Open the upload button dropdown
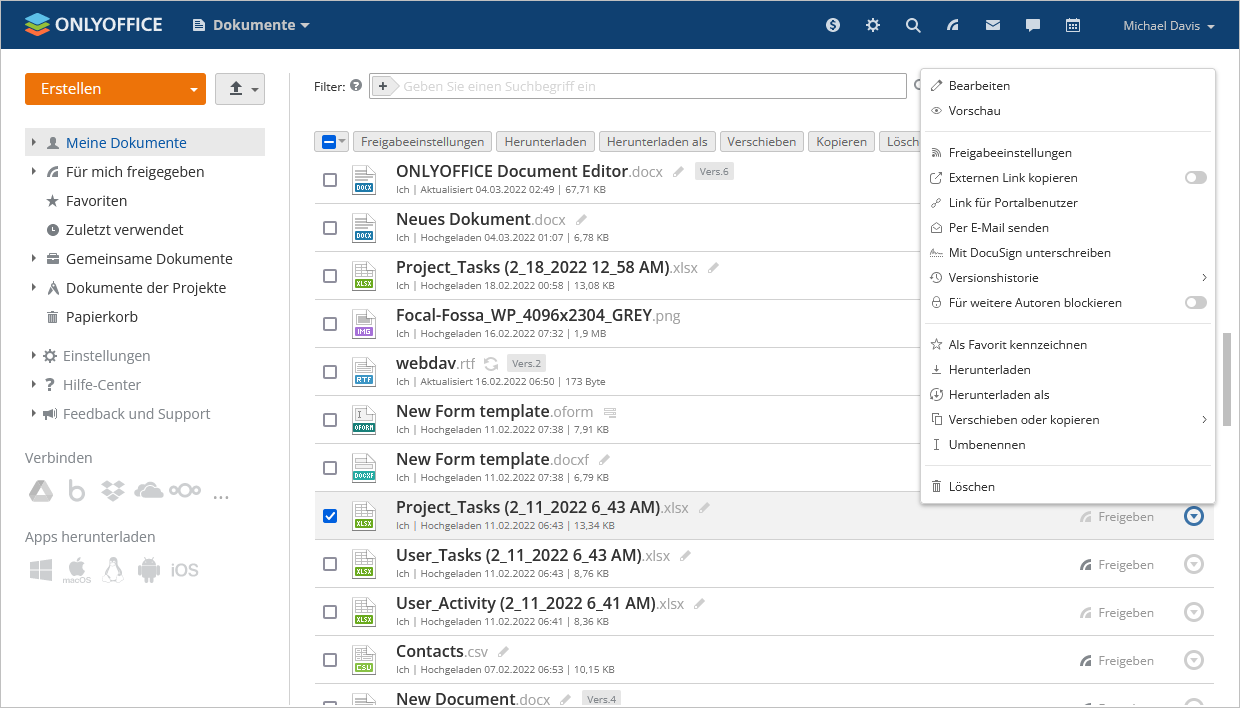The height and width of the screenshot is (708, 1240). tap(240, 89)
